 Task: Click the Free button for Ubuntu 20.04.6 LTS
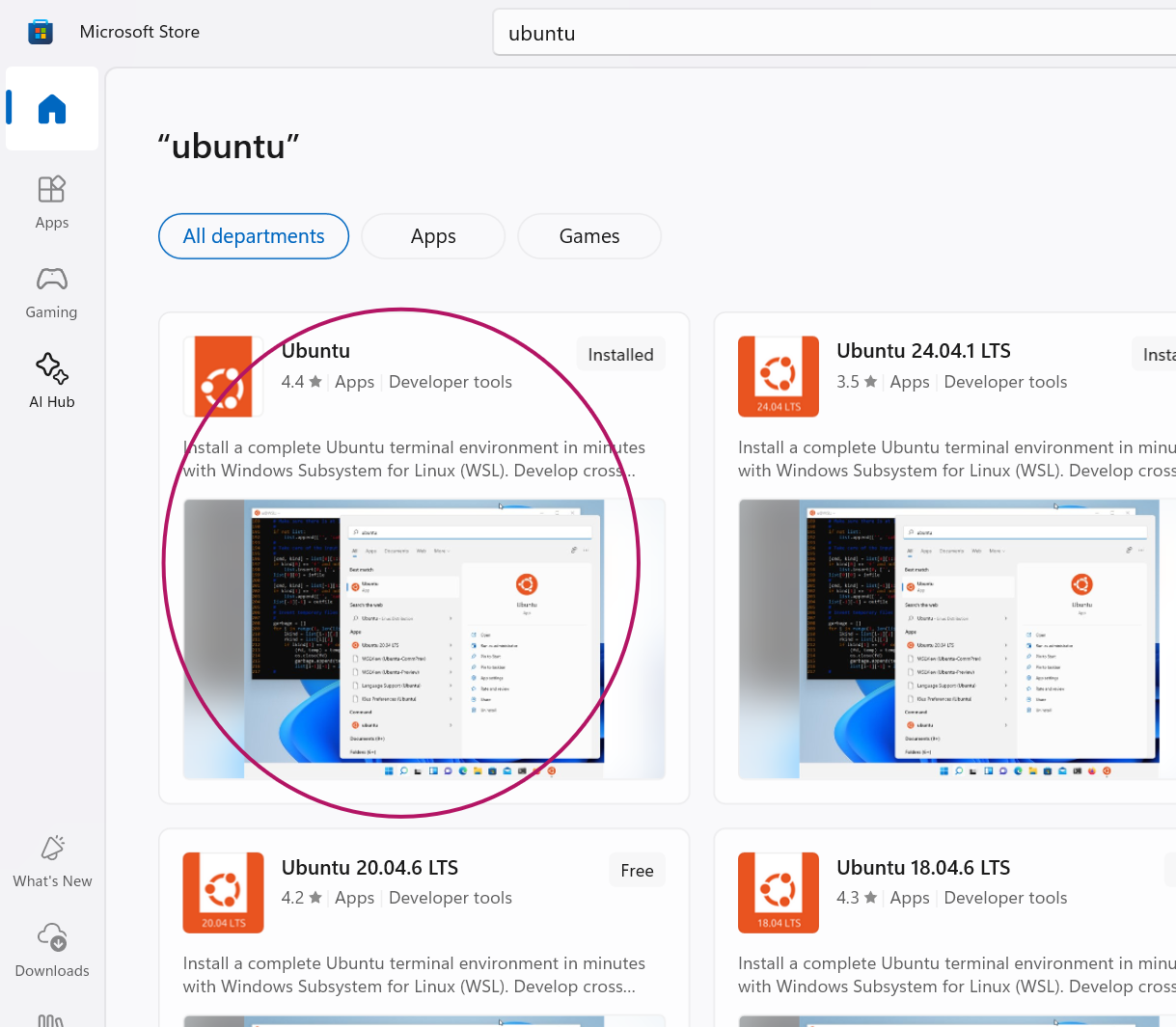tap(637, 871)
